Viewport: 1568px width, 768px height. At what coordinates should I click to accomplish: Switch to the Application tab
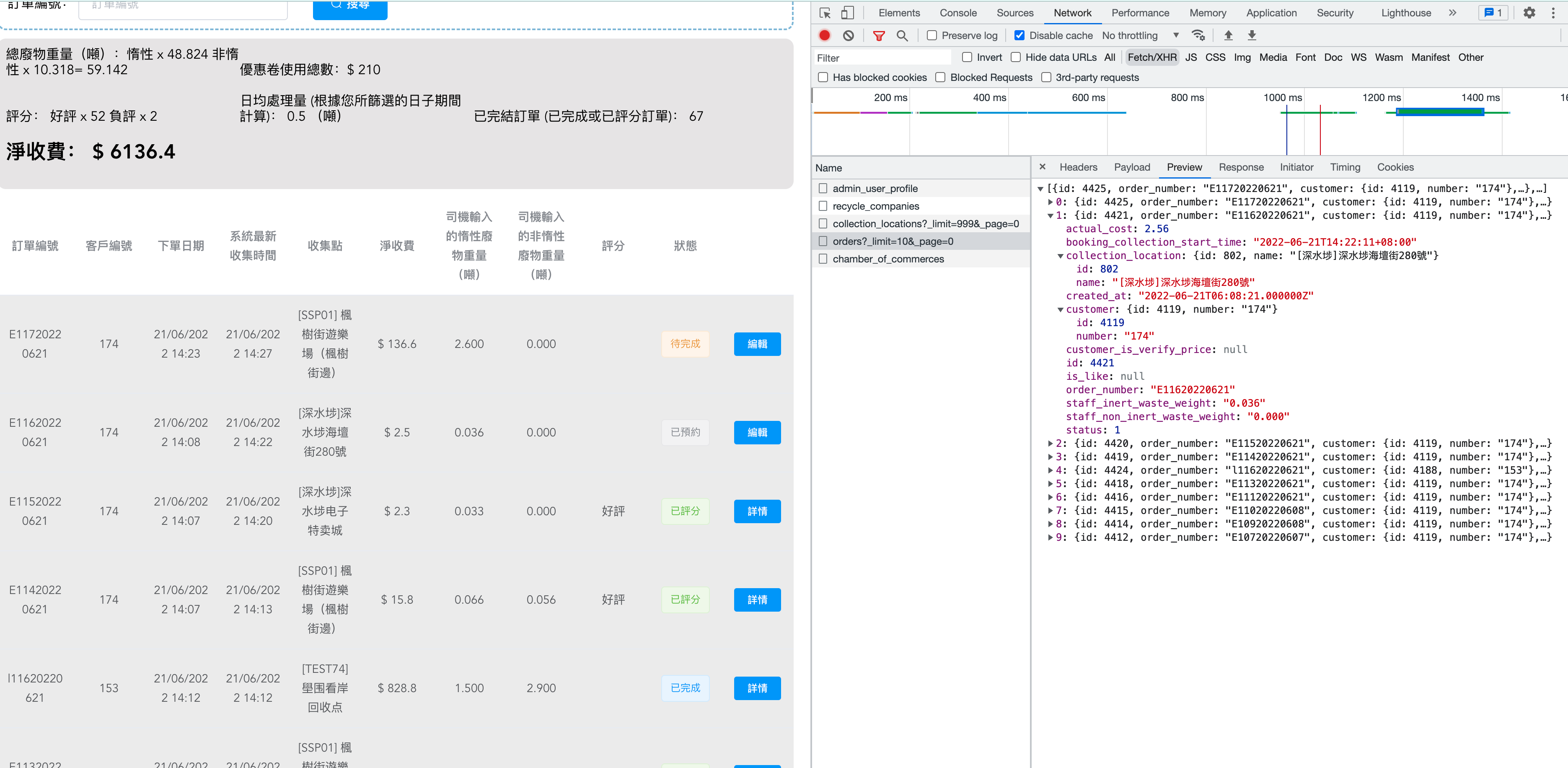pyautogui.click(x=1271, y=13)
